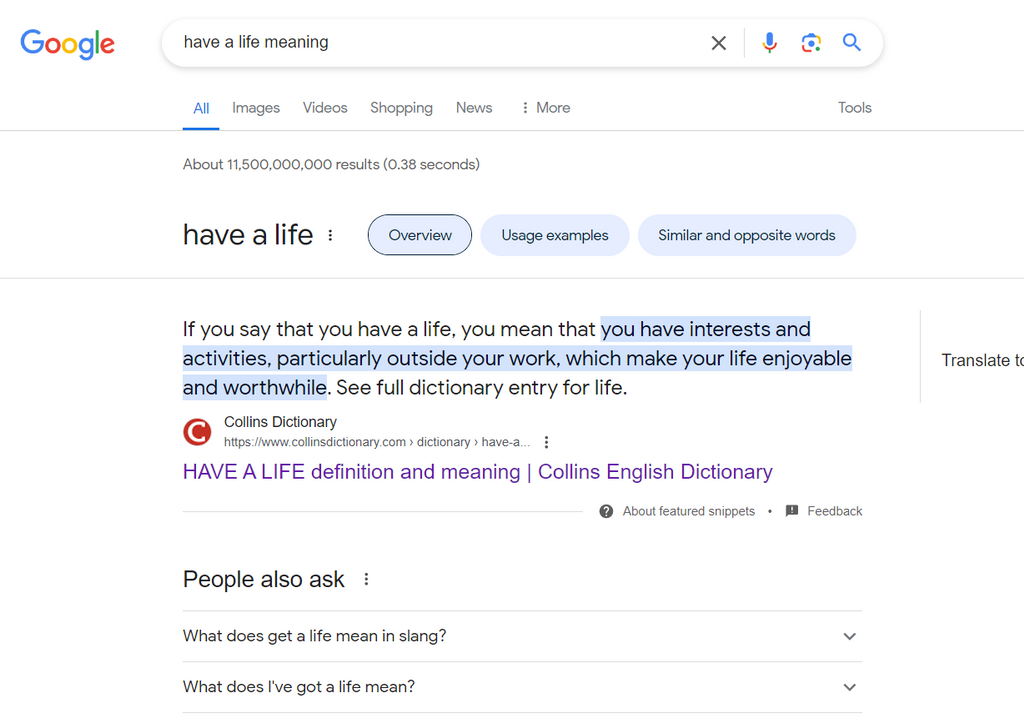Open three-dot options next to Collins Dictionary URL
1024x720 pixels.
(547, 442)
